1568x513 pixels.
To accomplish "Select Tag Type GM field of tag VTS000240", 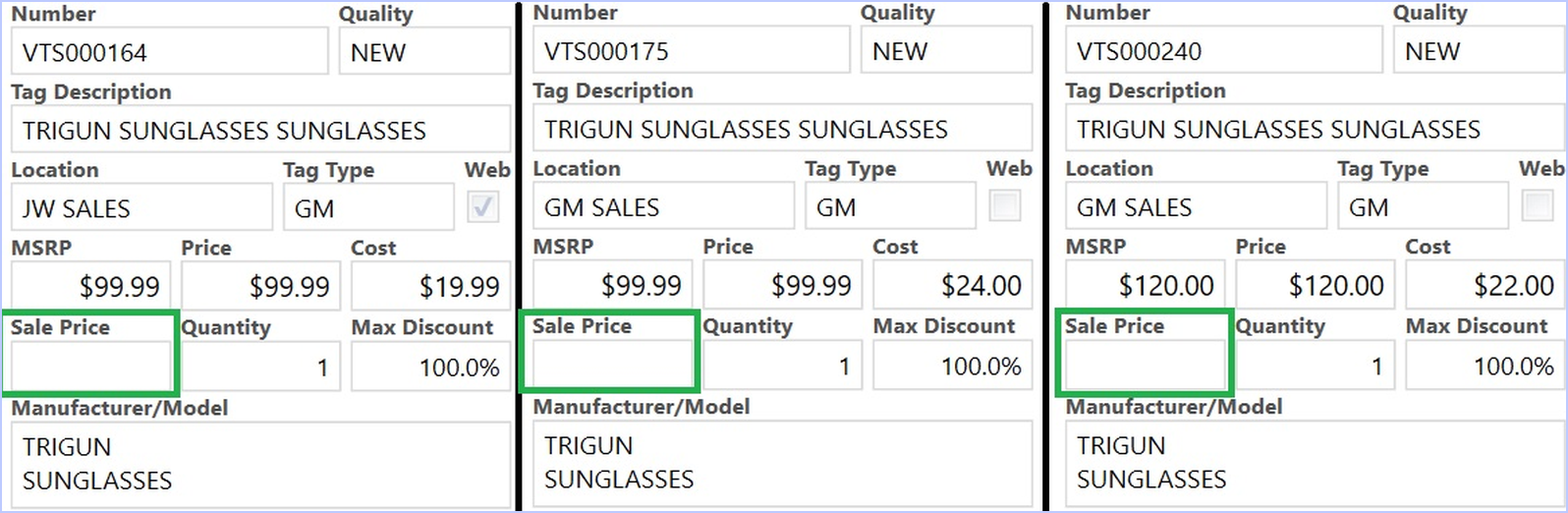I will [x=1423, y=206].
